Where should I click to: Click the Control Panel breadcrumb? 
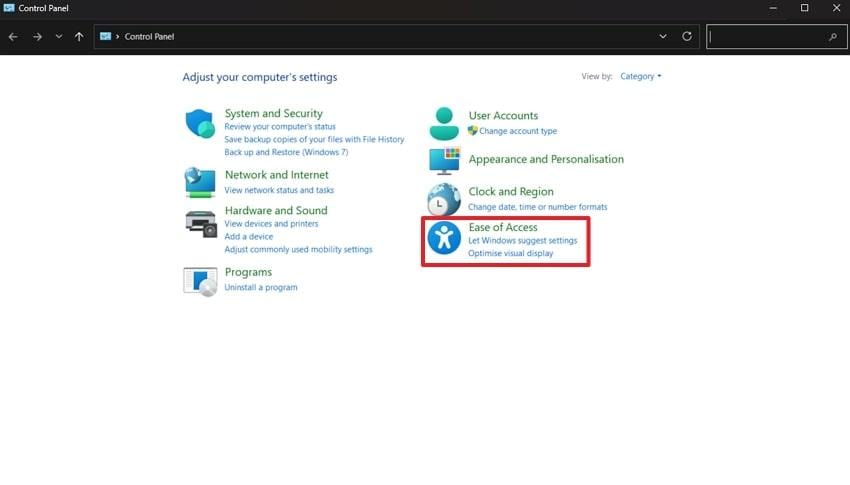(x=149, y=36)
